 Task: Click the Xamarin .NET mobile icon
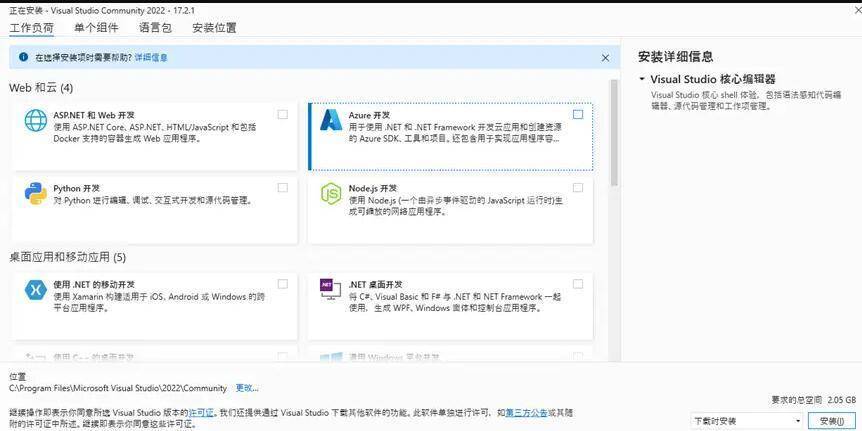point(36,290)
